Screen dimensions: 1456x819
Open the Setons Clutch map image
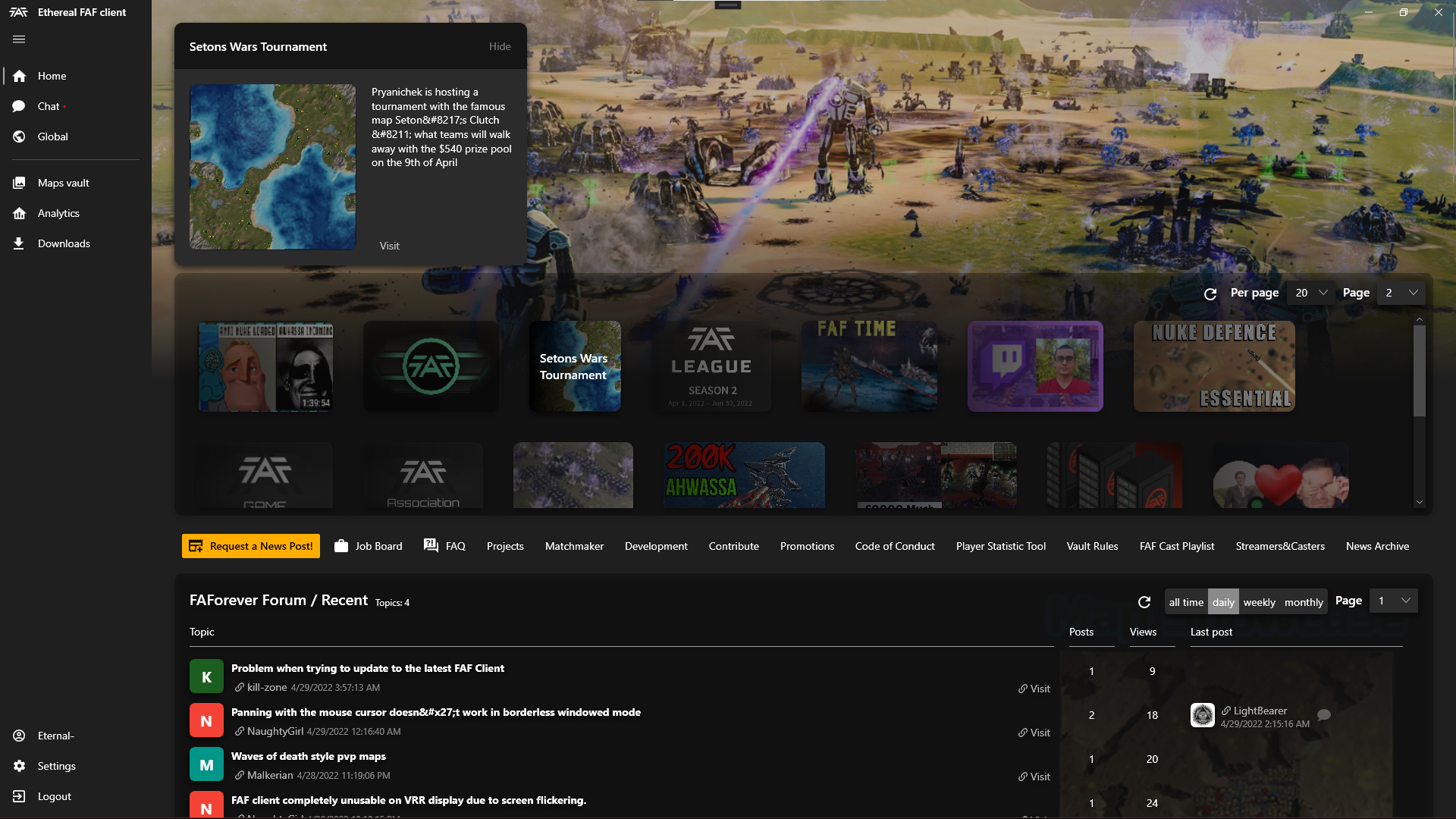(272, 167)
